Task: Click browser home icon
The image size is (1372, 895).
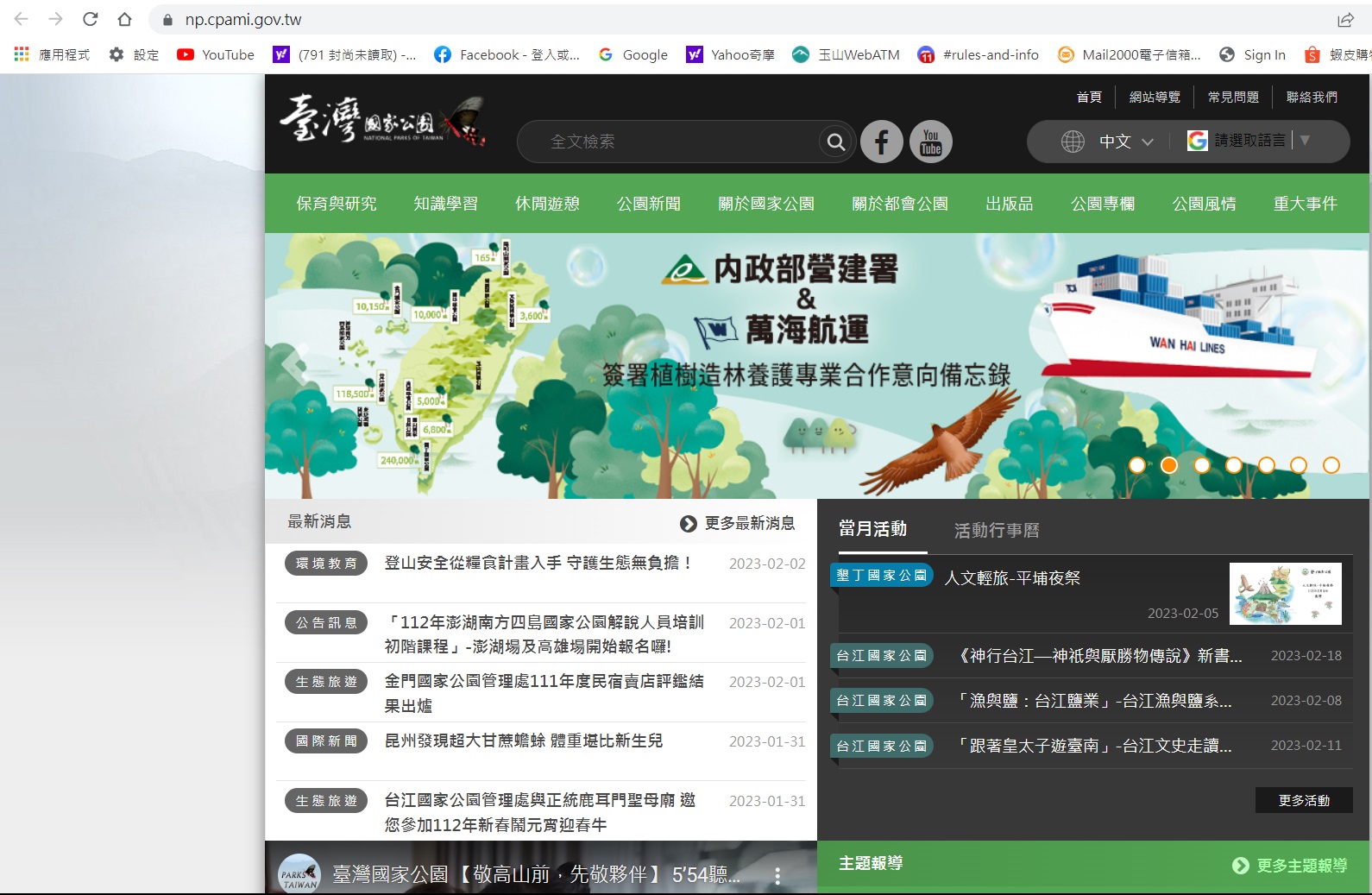Action: coord(124,19)
